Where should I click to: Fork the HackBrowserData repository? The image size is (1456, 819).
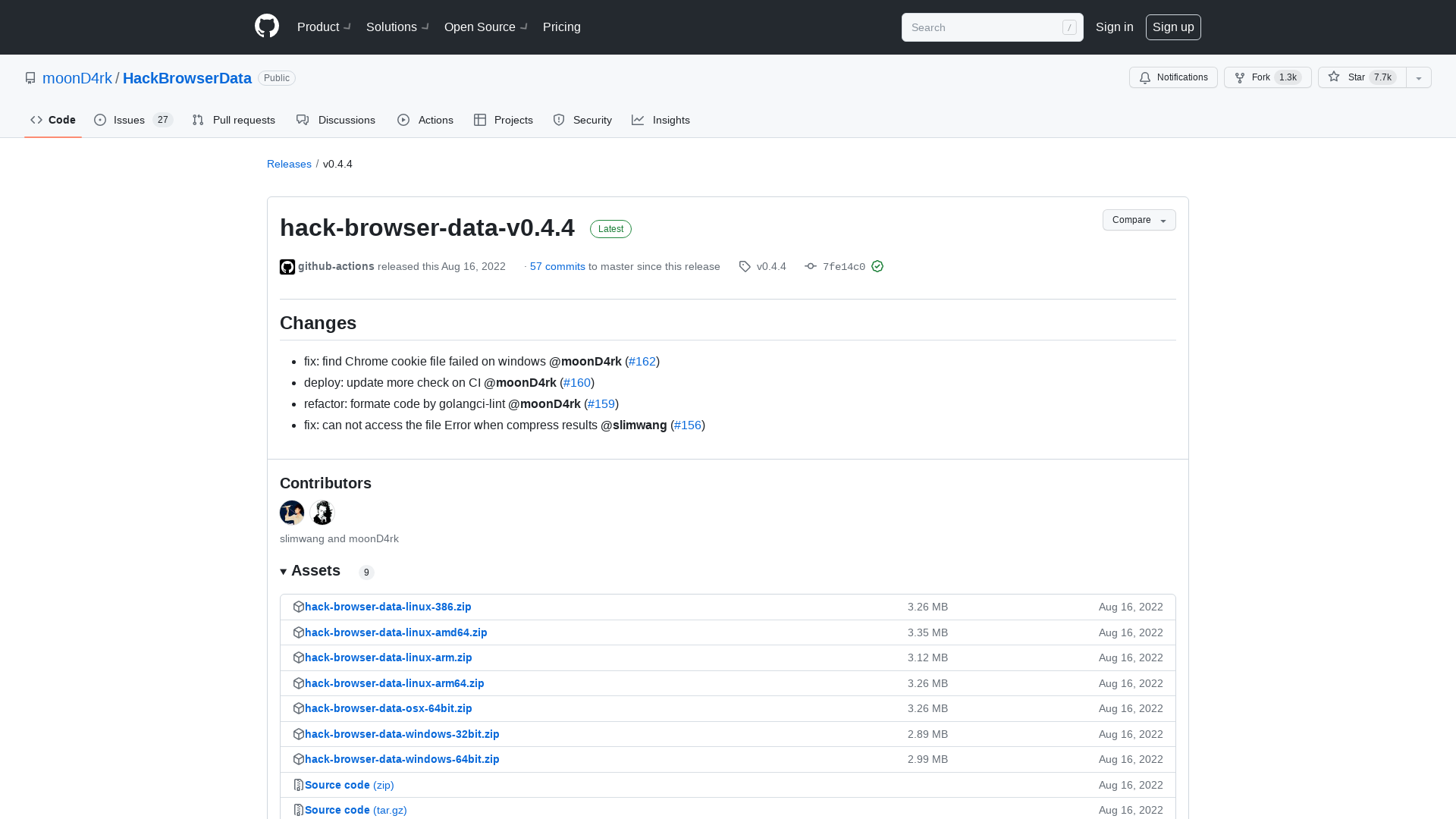point(1267,77)
